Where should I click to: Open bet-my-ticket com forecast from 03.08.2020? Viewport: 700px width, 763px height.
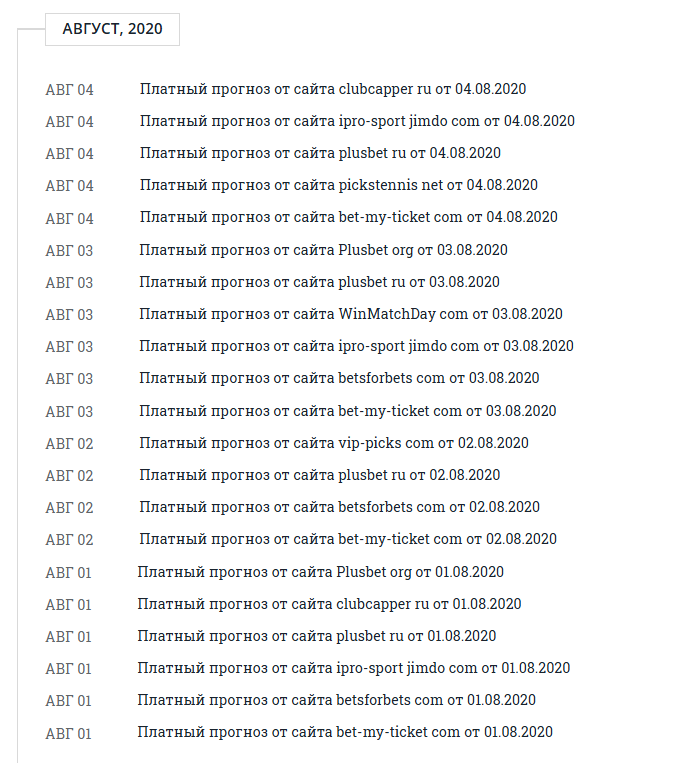point(348,411)
